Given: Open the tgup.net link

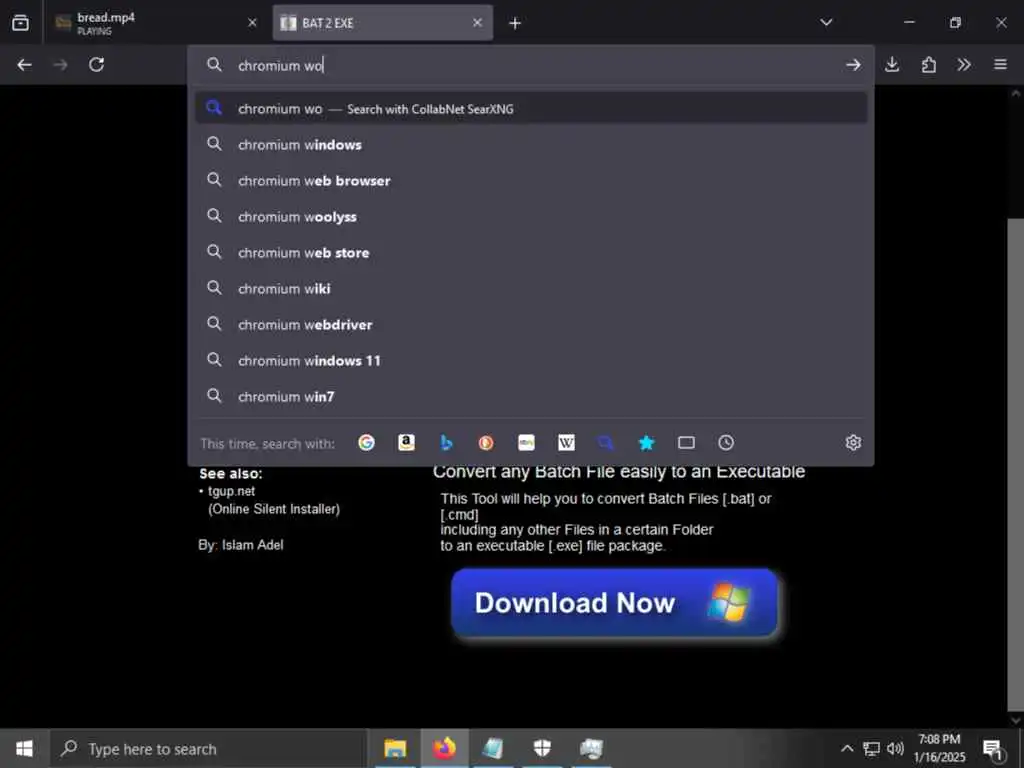Looking at the screenshot, I should (x=231, y=491).
